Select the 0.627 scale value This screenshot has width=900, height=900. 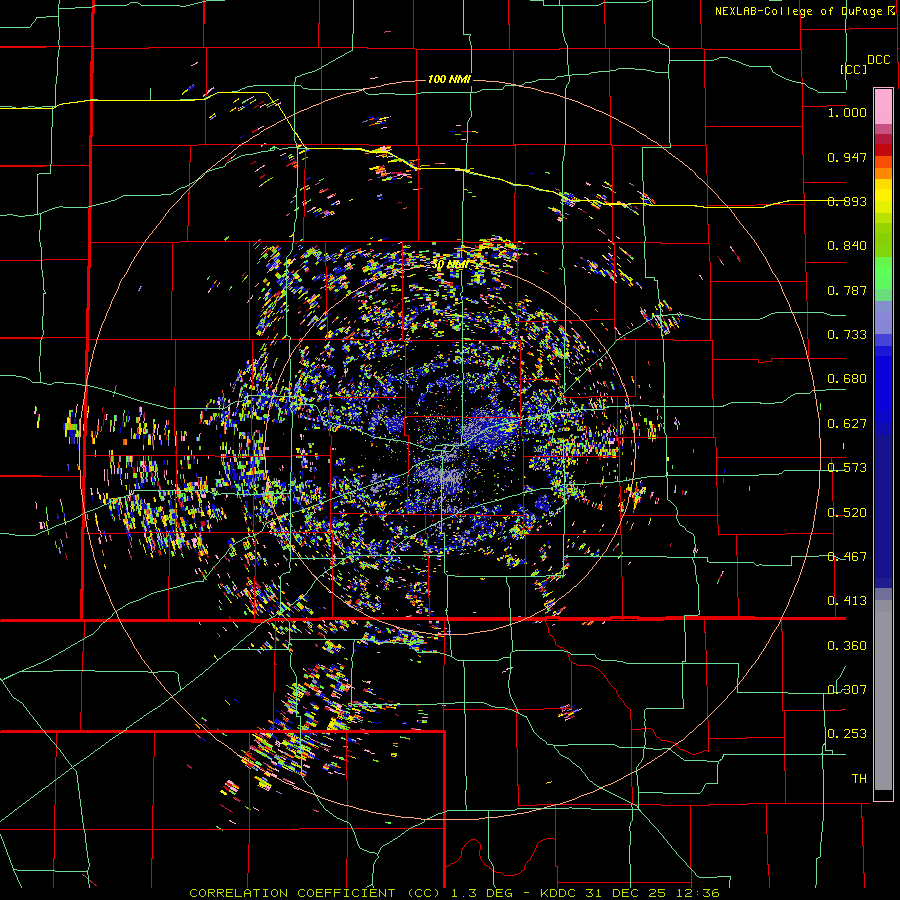pyautogui.click(x=847, y=424)
